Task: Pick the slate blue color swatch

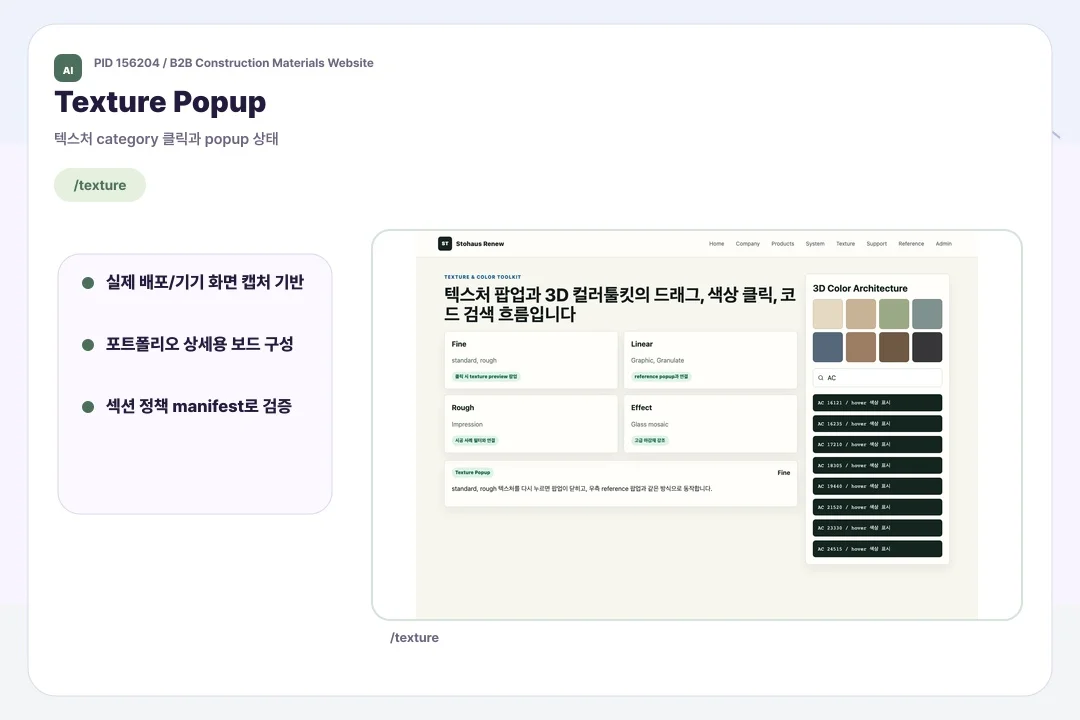Action: (x=827, y=347)
